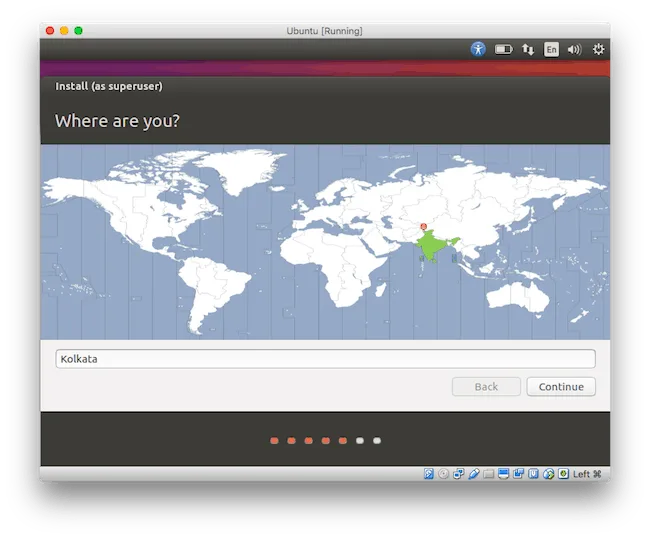650x538 pixels.
Task: Open the sound volume indicator
Action: [575, 49]
